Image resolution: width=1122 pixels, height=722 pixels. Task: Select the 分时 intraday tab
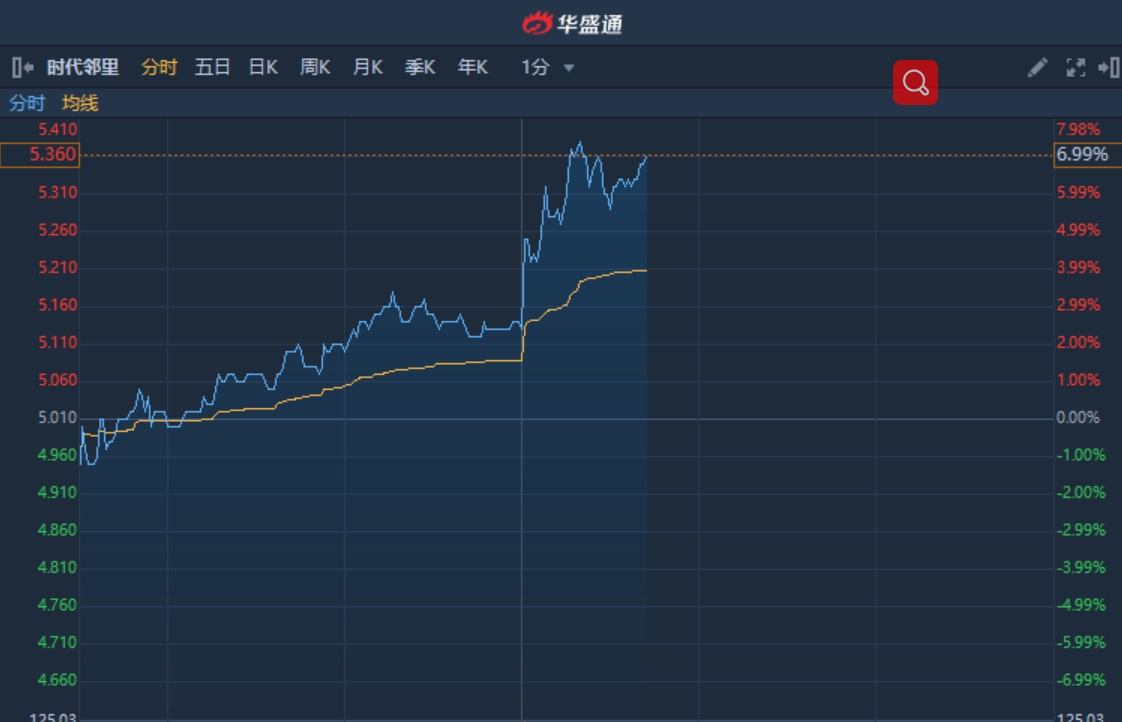coord(159,67)
